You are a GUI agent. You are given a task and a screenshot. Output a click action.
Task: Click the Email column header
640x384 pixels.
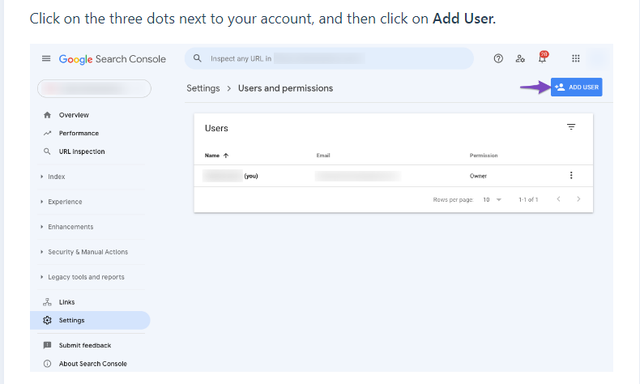point(323,155)
